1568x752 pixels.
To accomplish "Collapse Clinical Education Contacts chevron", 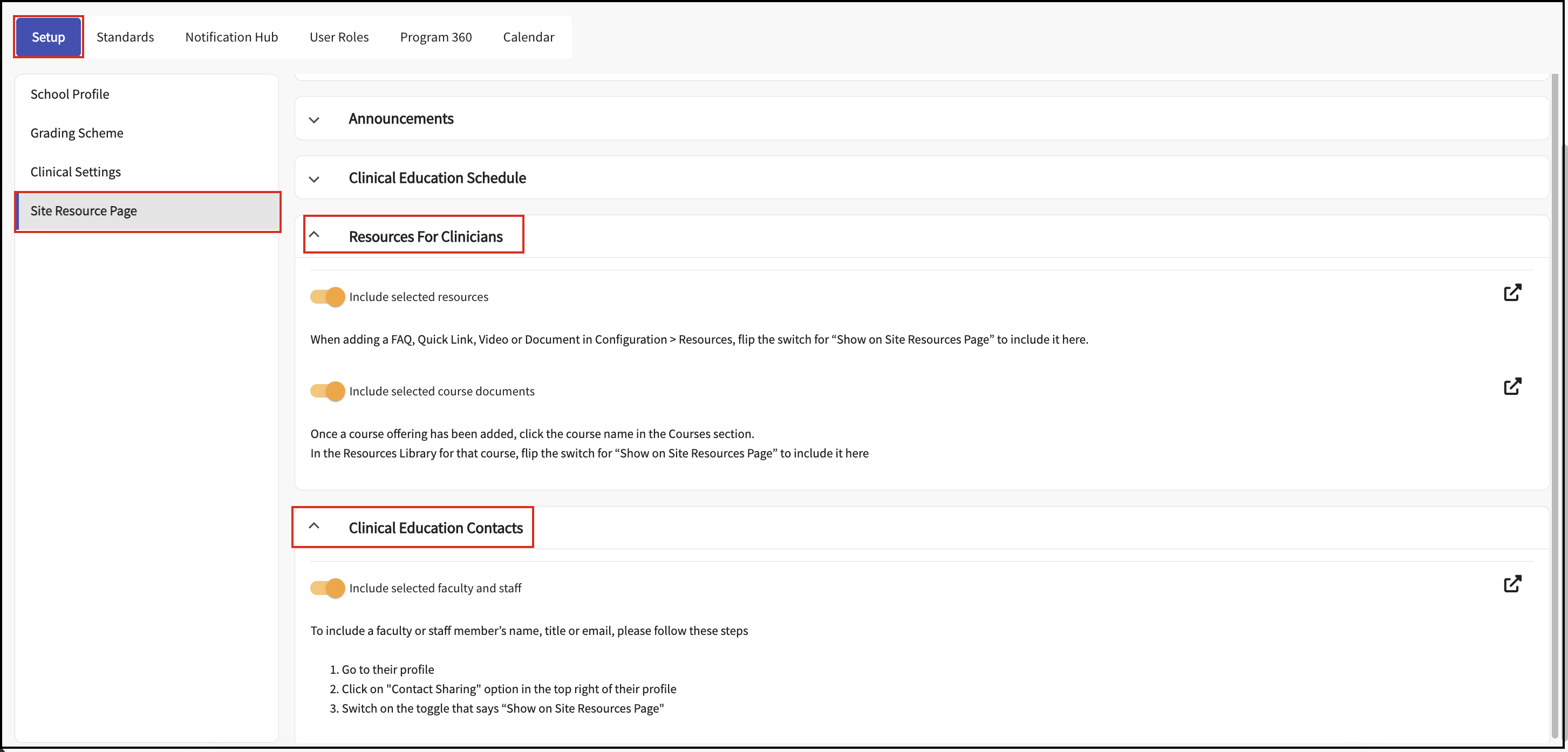I will point(314,527).
